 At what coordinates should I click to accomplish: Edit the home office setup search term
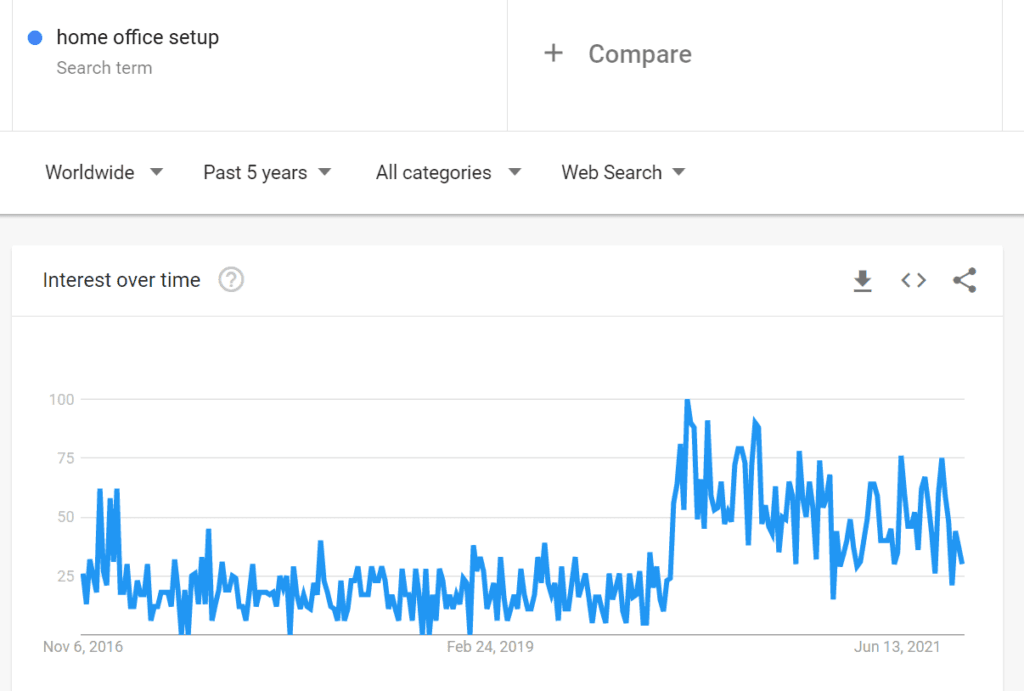coord(137,38)
